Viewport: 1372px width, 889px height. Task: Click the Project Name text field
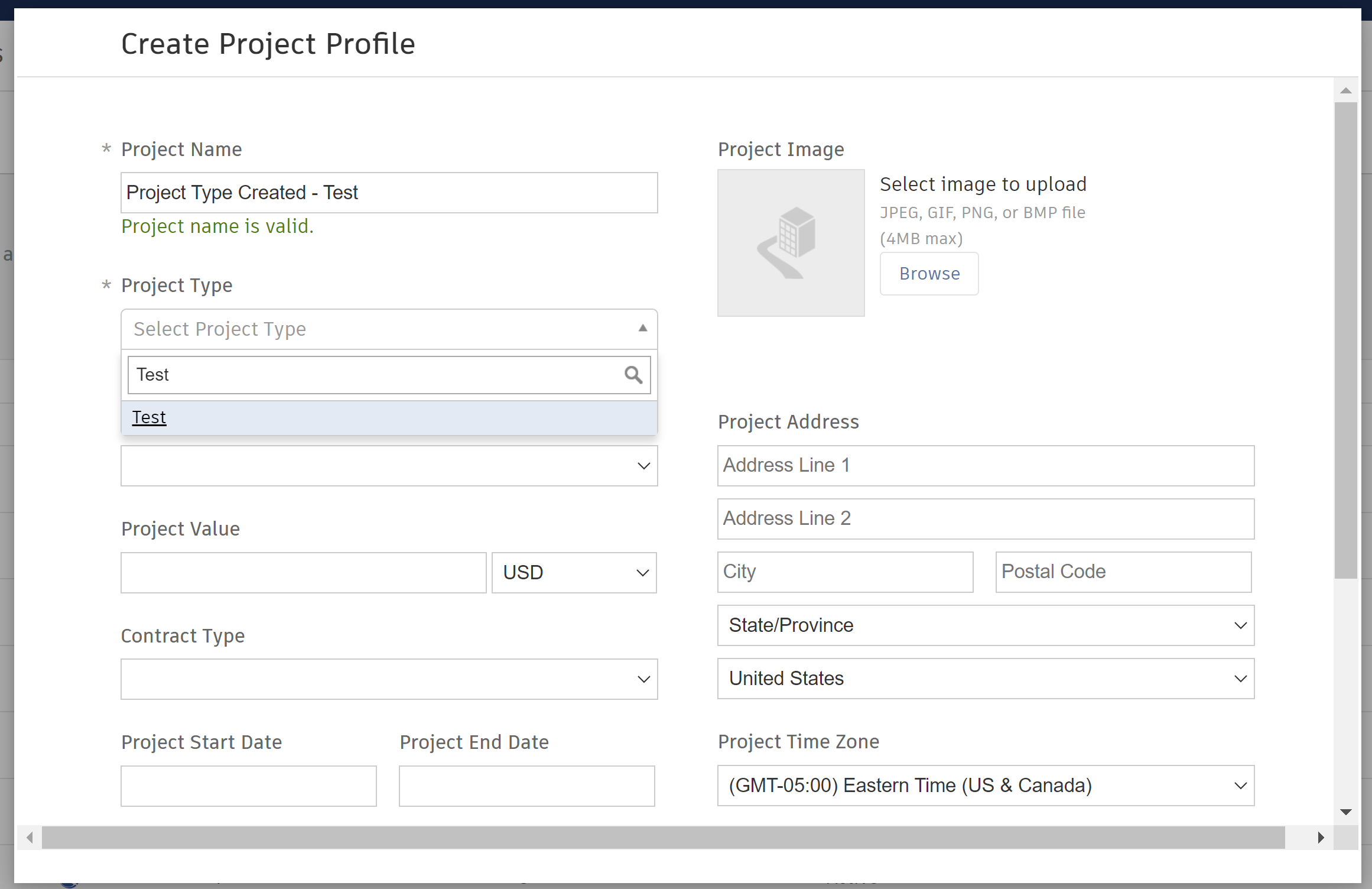click(389, 193)
